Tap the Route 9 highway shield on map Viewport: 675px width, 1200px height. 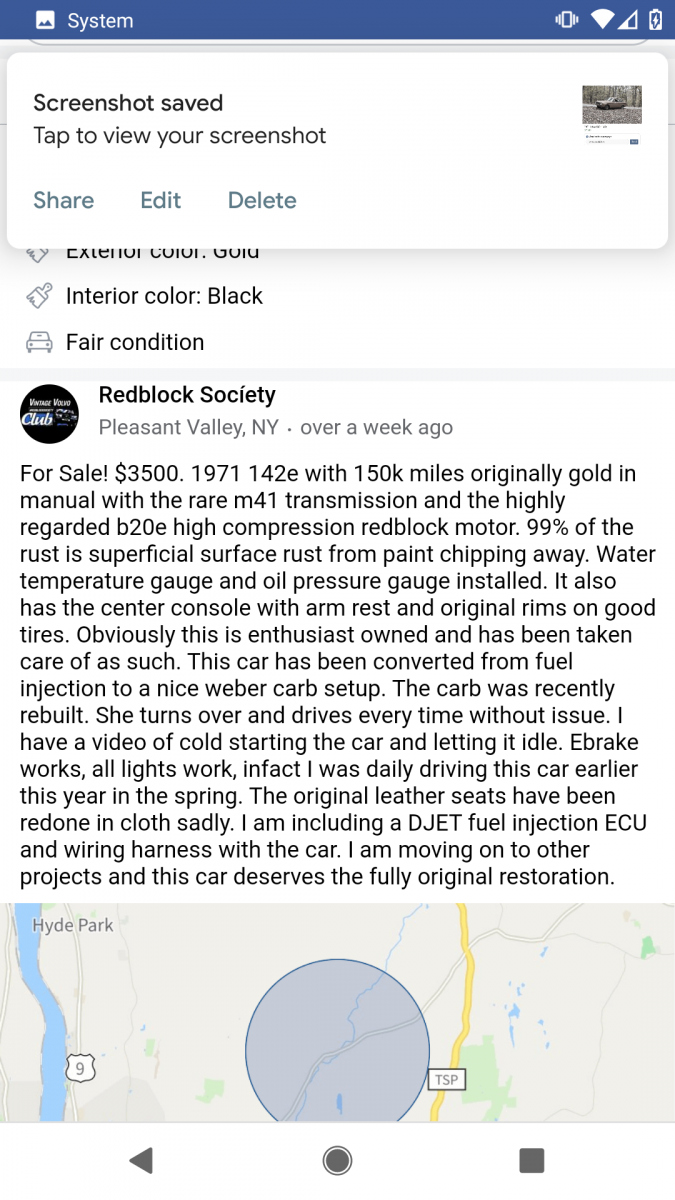pos(80,1068)
